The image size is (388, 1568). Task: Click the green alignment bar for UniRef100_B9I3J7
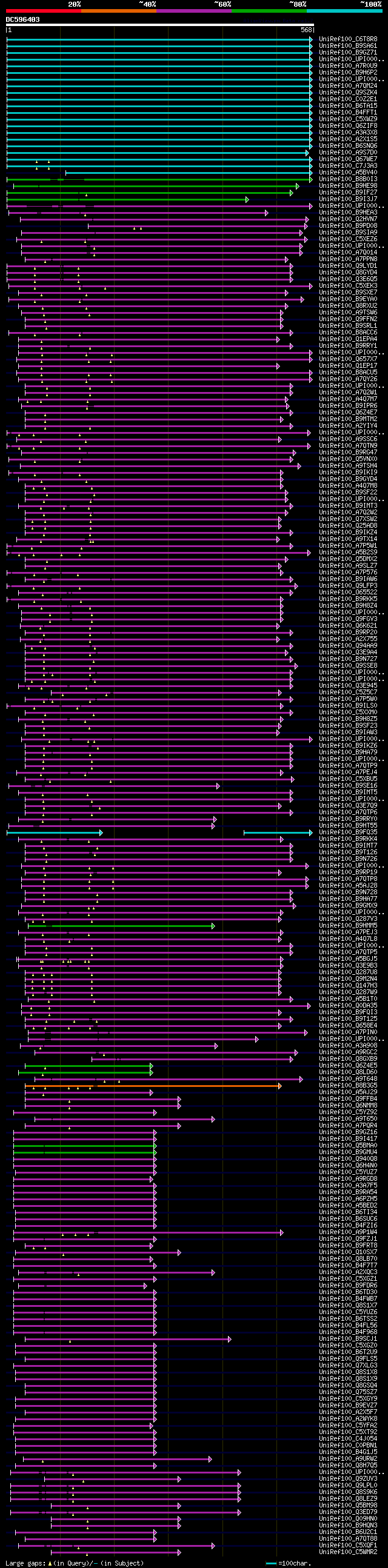127,200
